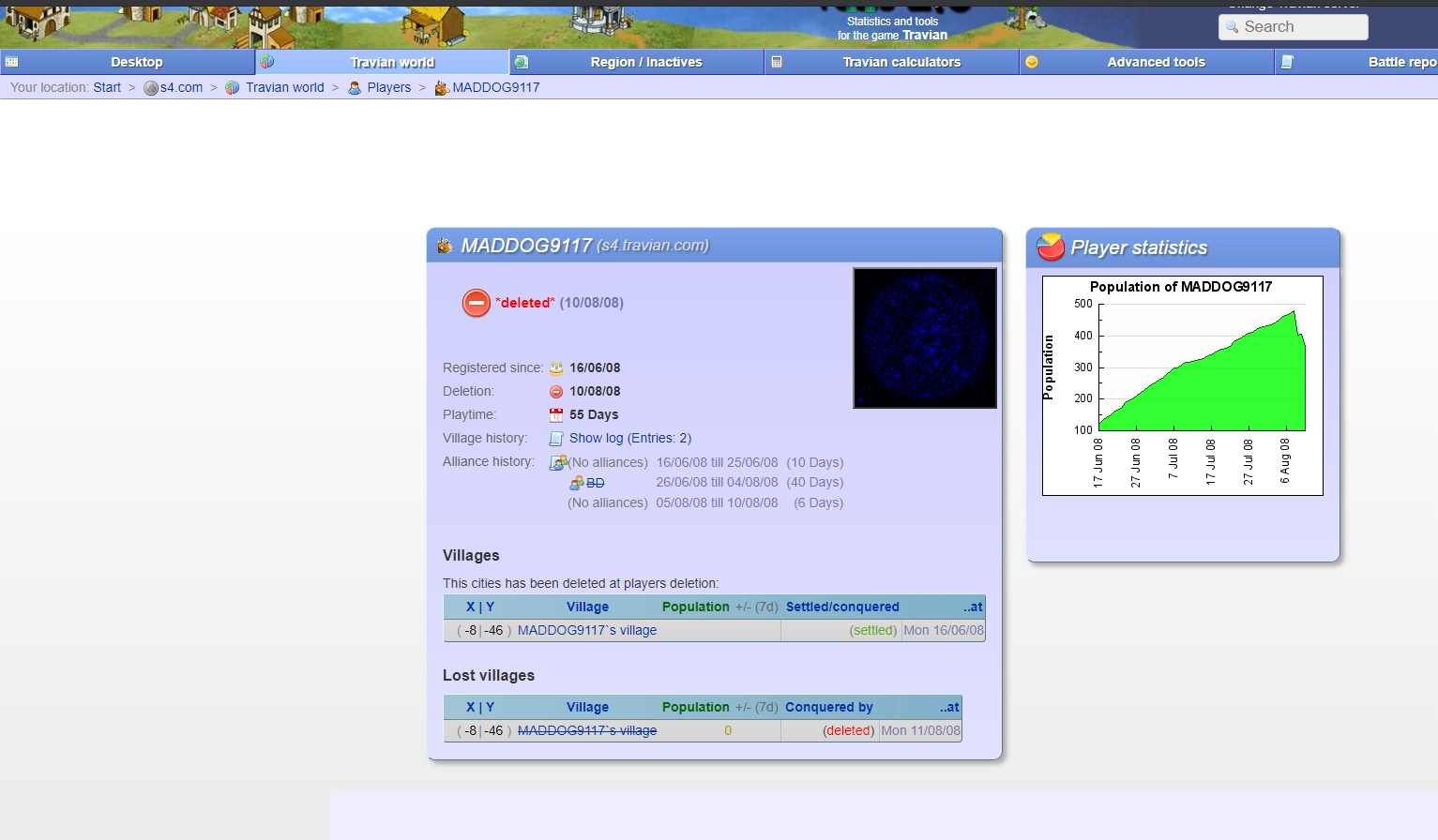Click the server icon beside s4.com breadcrumb
This screenshot has width=1438, height=840.
pyautogui.click(x=151, y=88)
